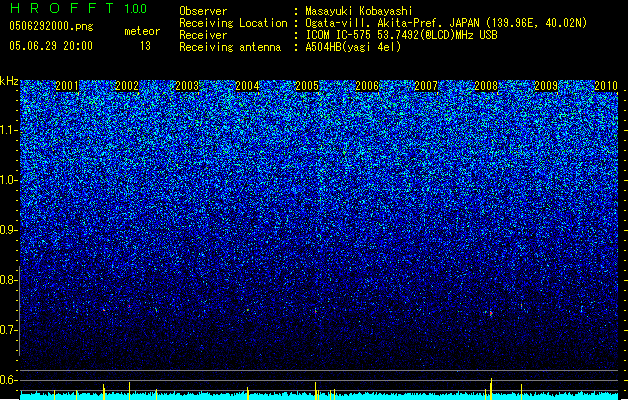Click the 0.8 kHz axis label
Screen dimensions: 629x400
(x=9, y=280)
